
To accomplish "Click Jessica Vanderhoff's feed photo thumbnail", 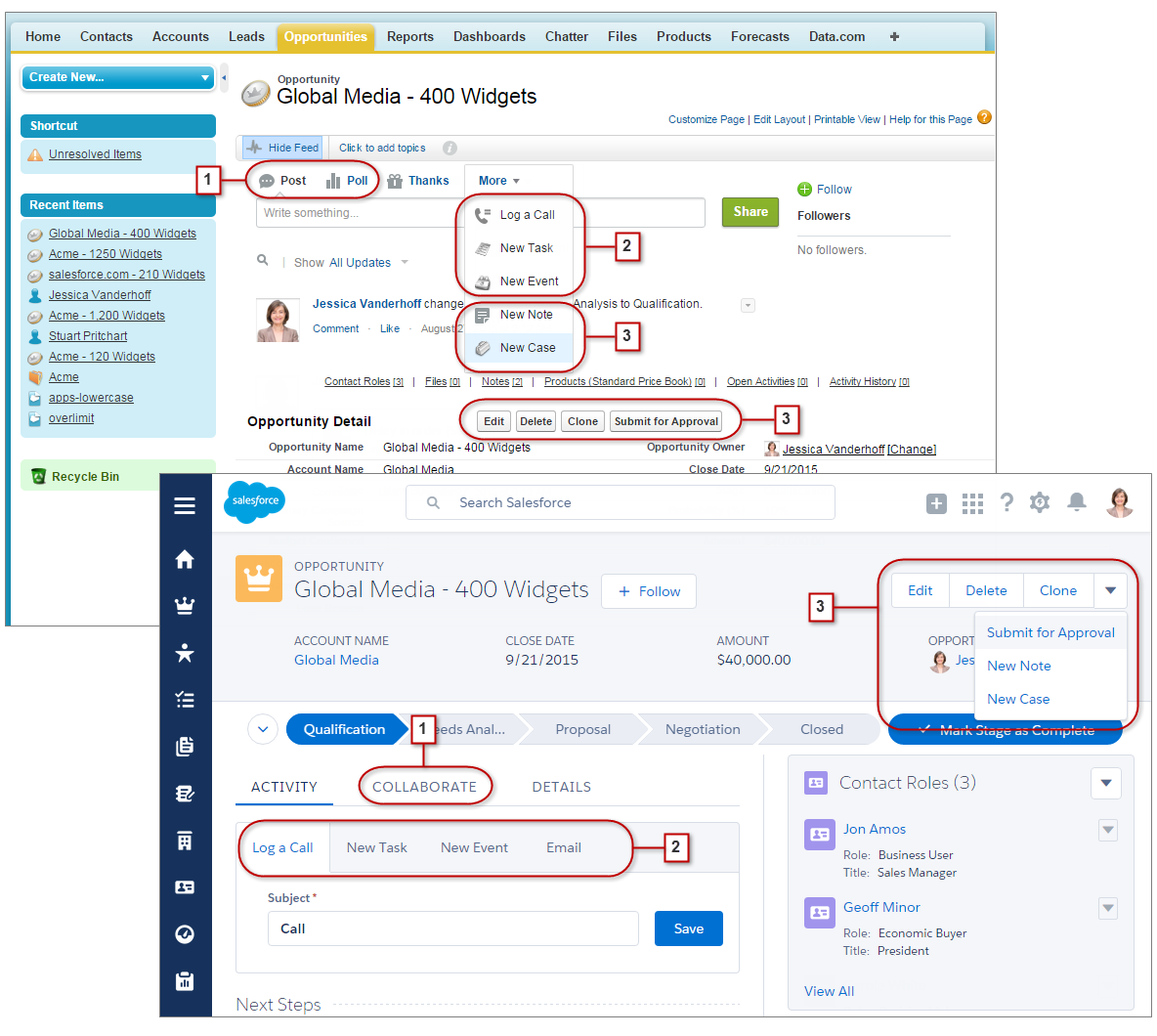I will tap(278, 321).
